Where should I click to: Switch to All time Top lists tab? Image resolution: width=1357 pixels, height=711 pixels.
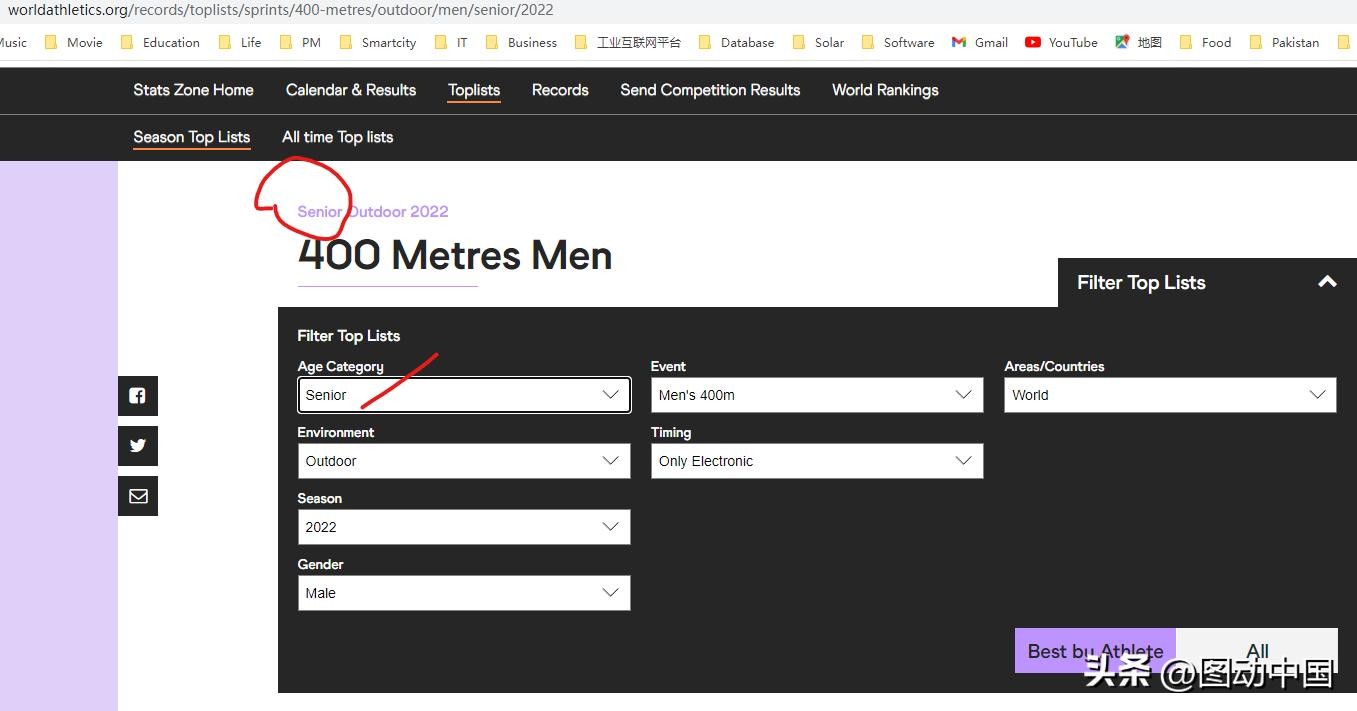337,137
